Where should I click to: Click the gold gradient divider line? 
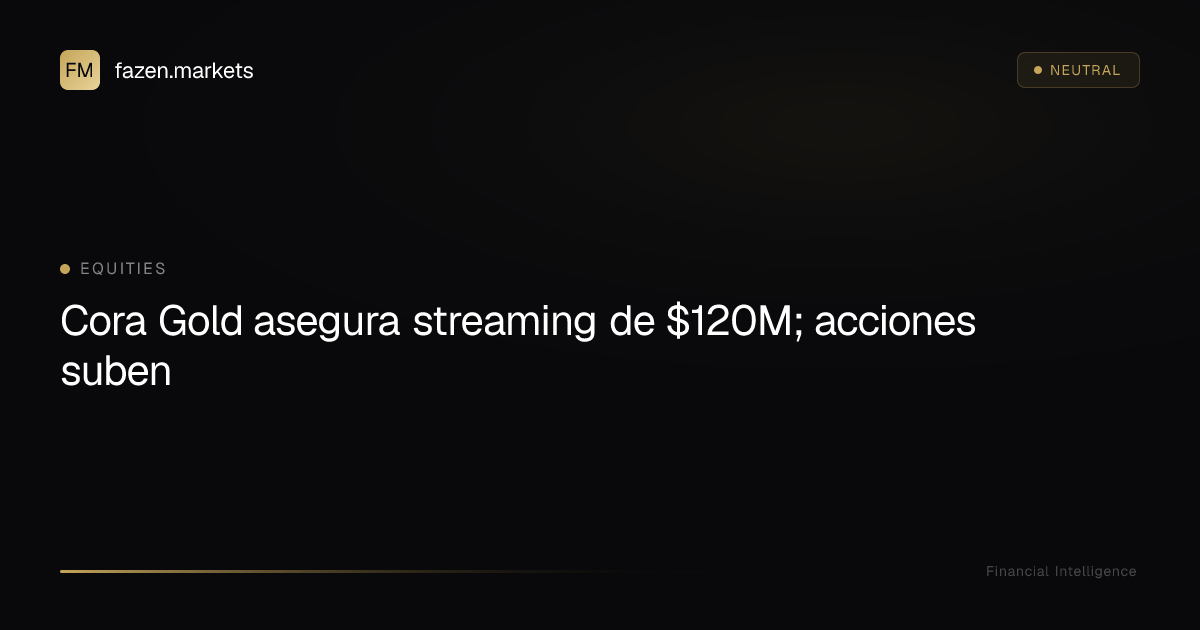[x=350, y=571]
